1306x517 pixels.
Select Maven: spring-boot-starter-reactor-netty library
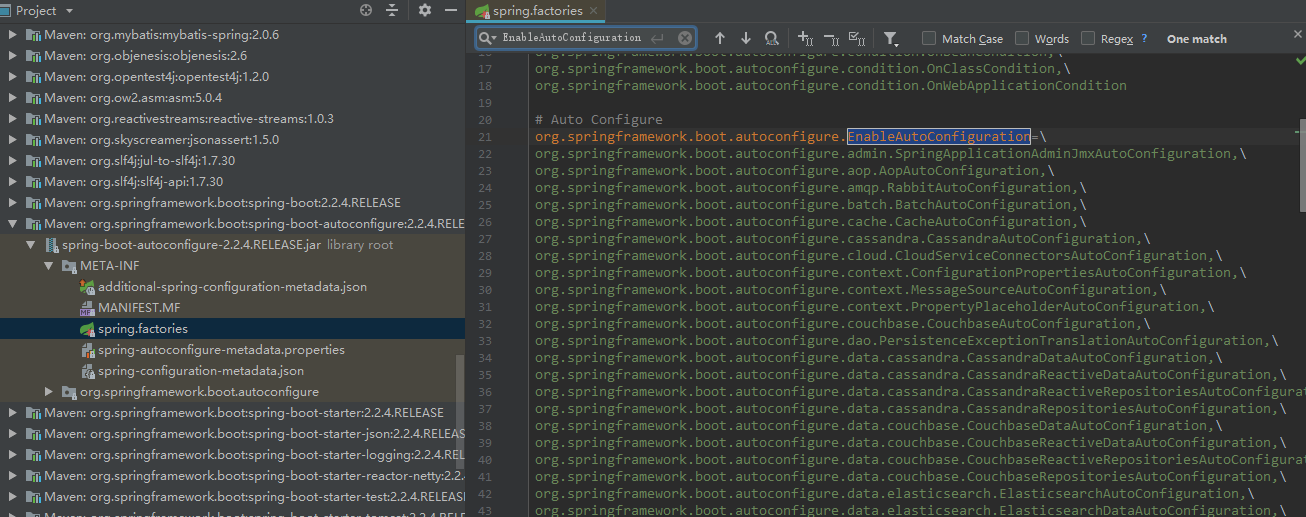pos(254,476)
